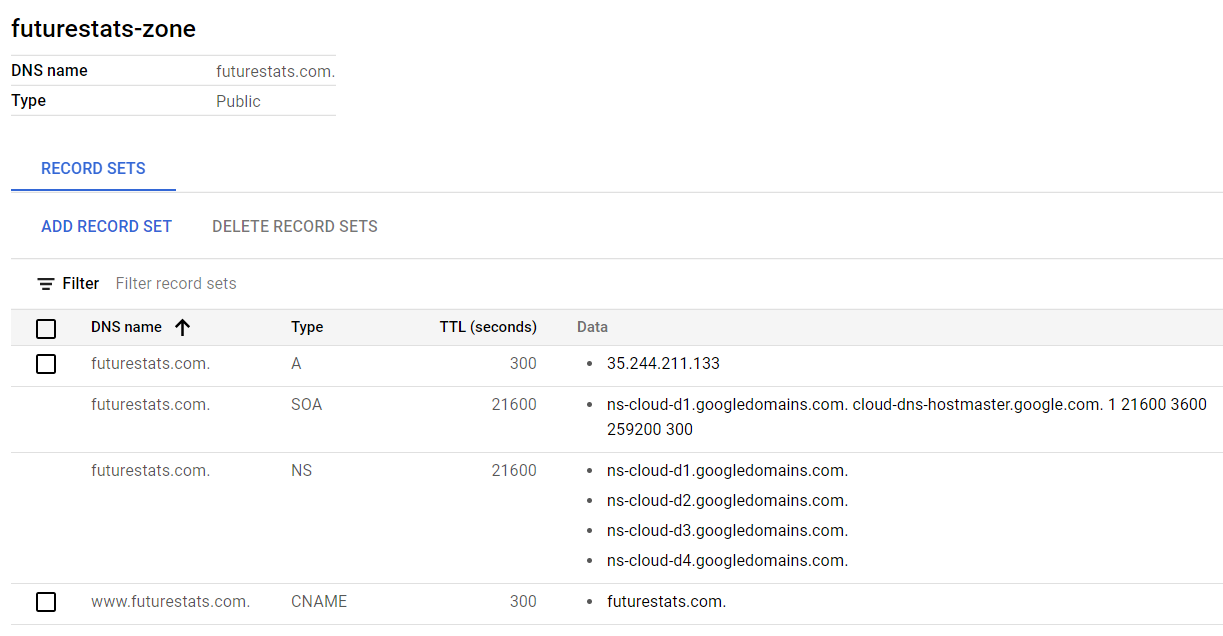The width and height of the screenshot is (1223, 636).
Task: Open the RECORD SETS tab
Action: [93, 168]
